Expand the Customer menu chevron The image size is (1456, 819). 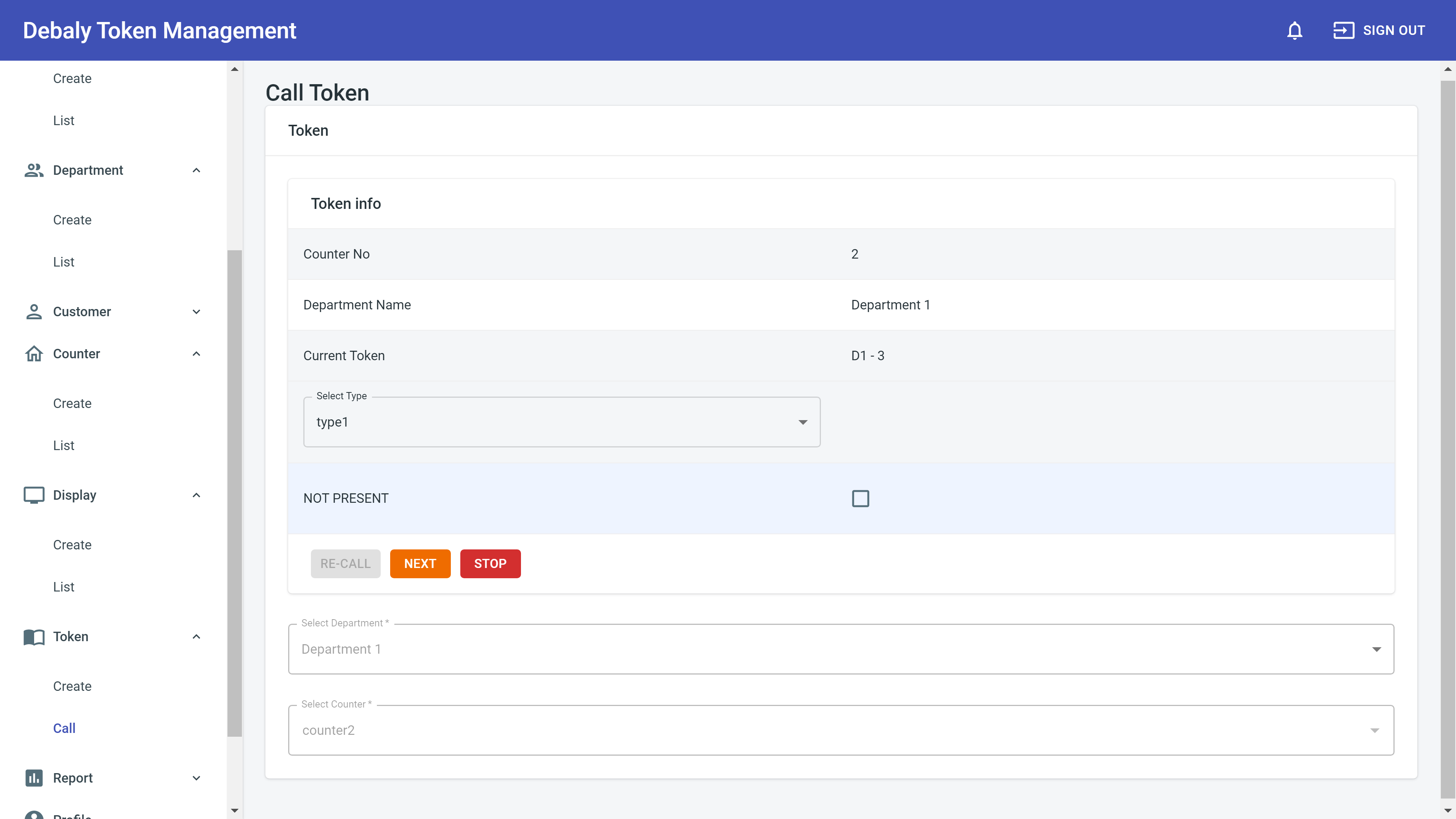196,312
